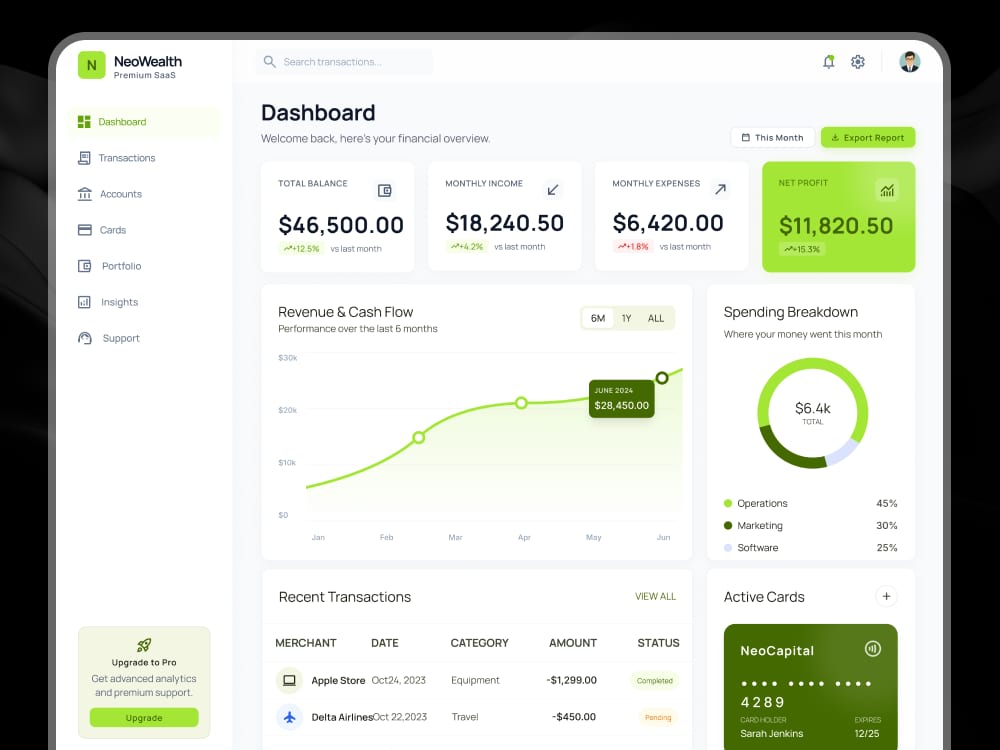1000x750 pixels.
Task: Click the search magnifier icon
Action: click(270, 62)
